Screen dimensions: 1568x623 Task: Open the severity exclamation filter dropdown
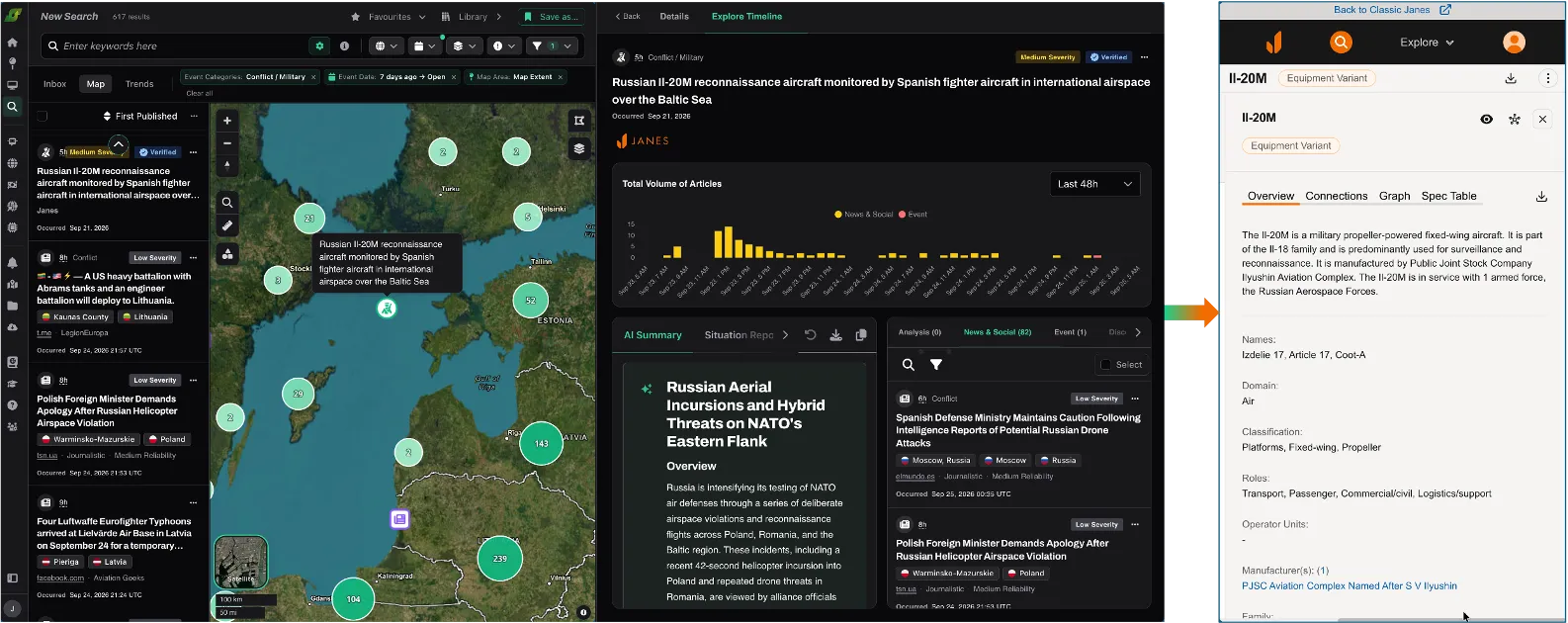503,45
